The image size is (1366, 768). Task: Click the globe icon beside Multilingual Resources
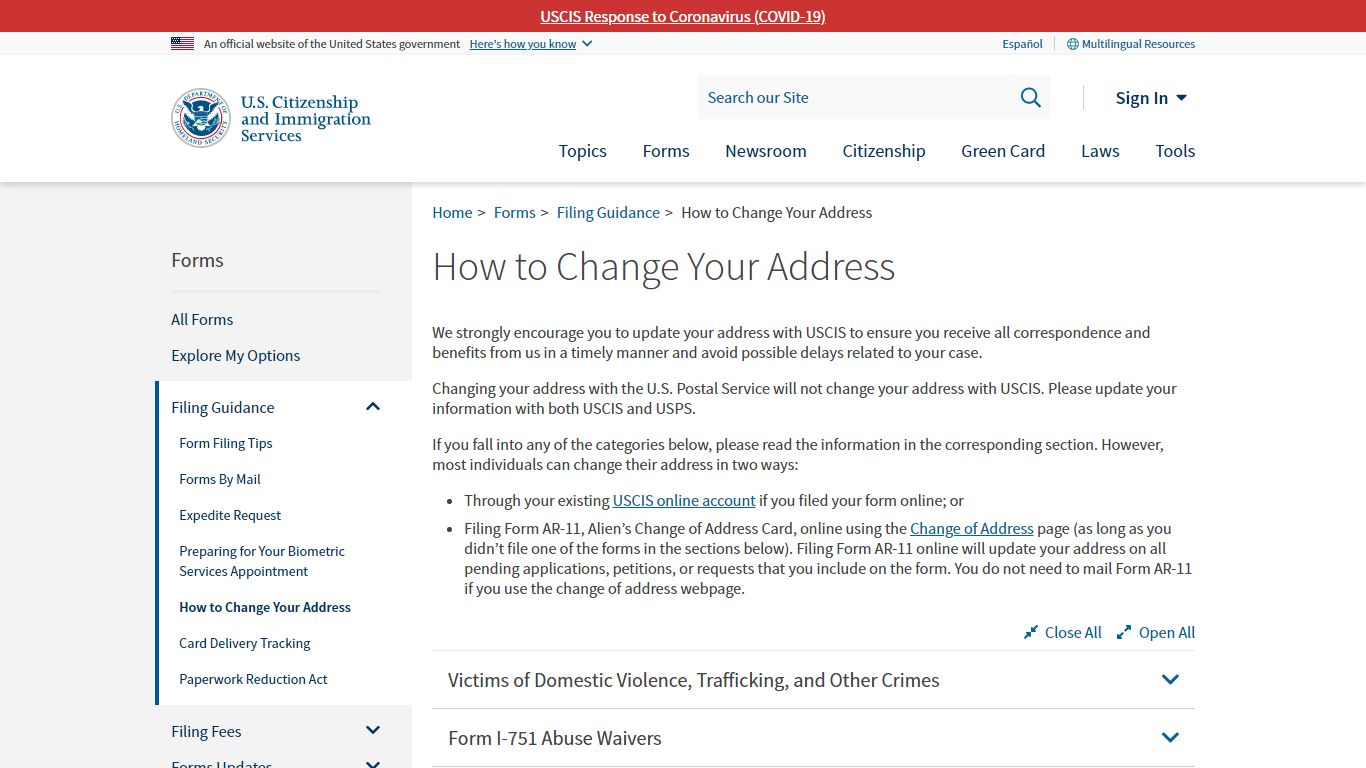pos(1073,44)
